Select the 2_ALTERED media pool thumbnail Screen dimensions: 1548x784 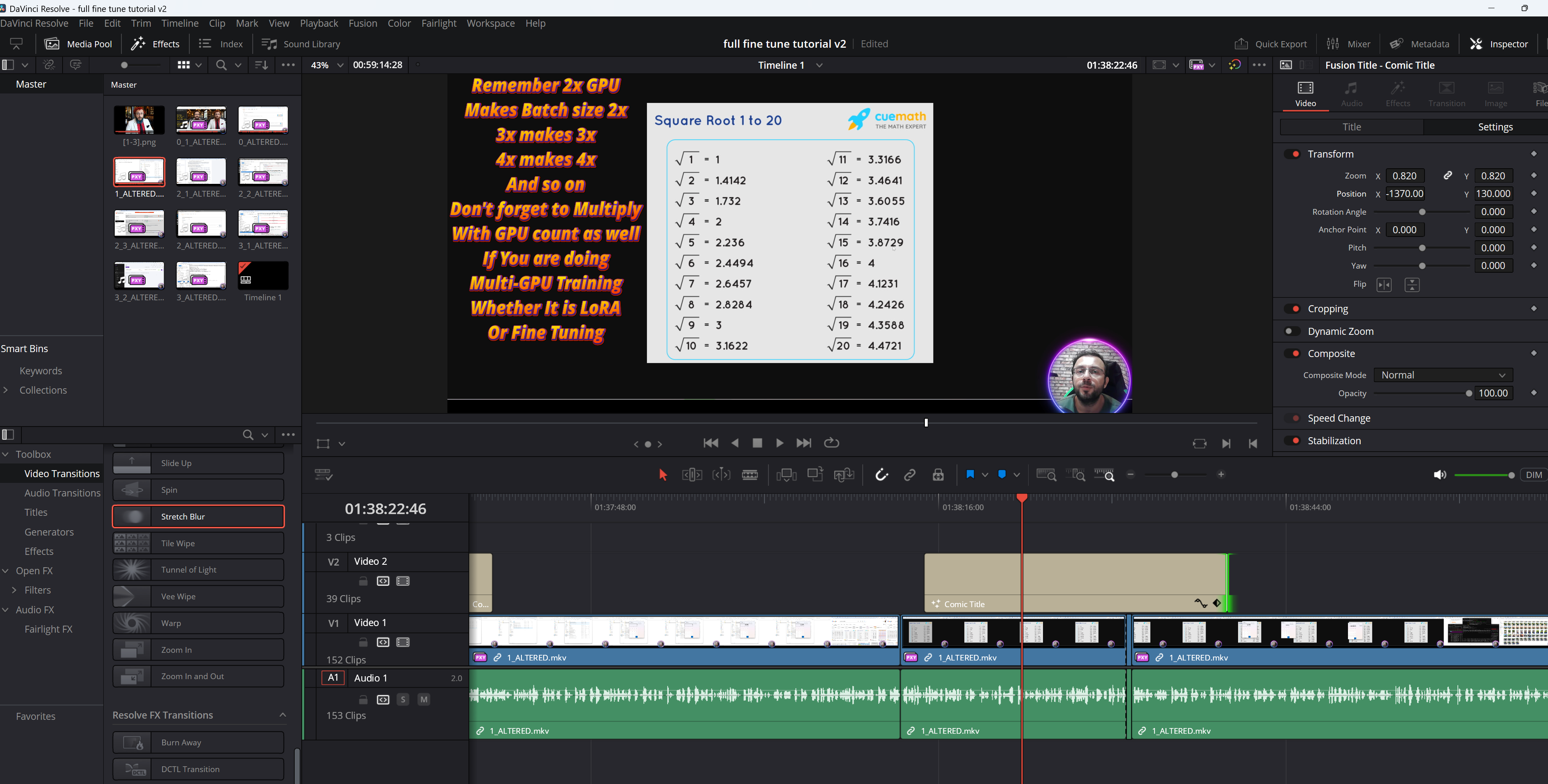(x=201, y=223)
